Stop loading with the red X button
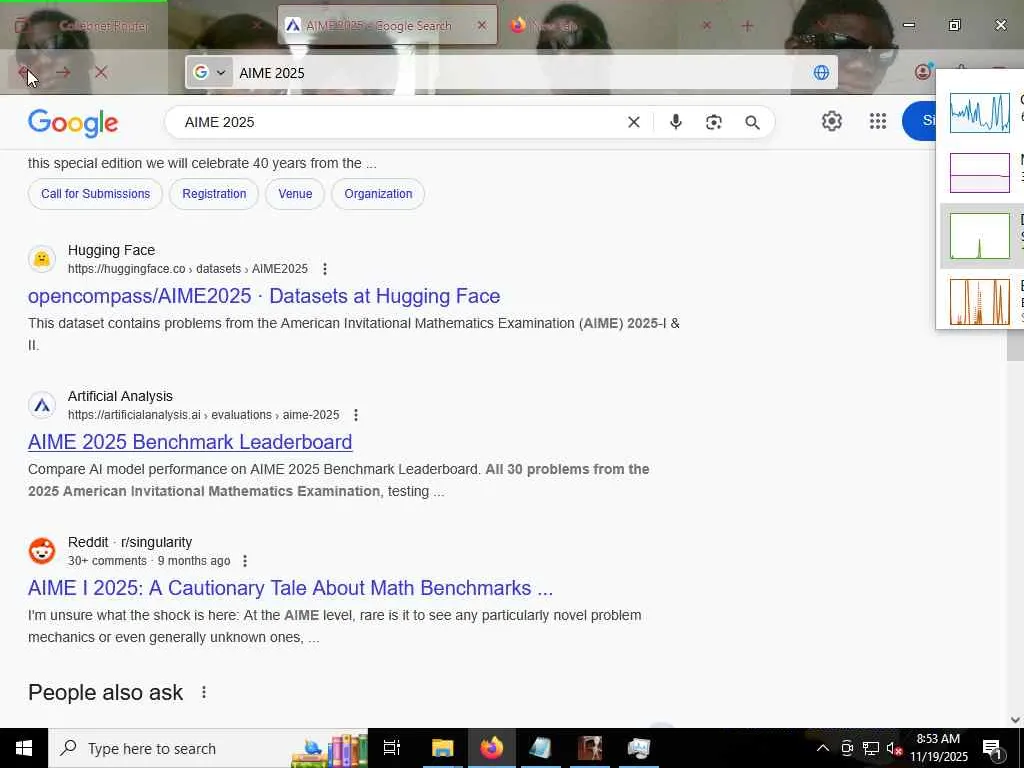This screenshot has width=1024, height=768. pos(101,72)
